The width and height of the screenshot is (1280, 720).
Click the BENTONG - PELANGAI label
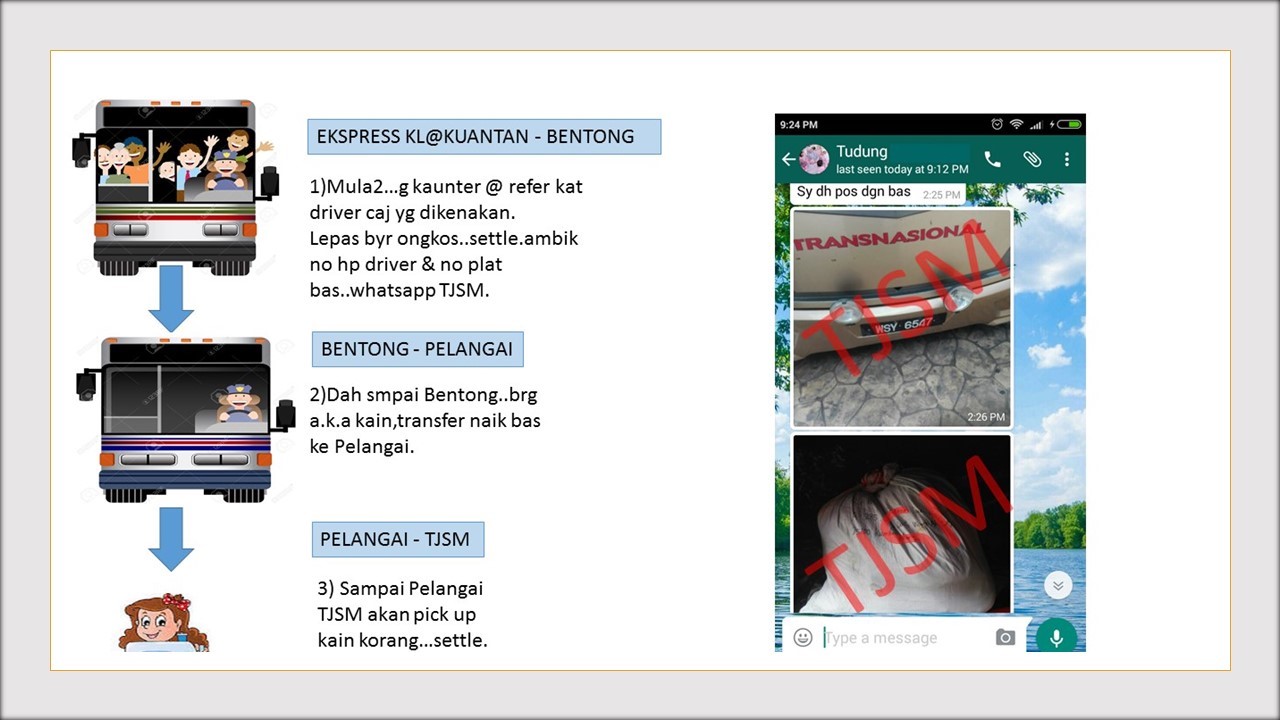click(x=417, y=349)
